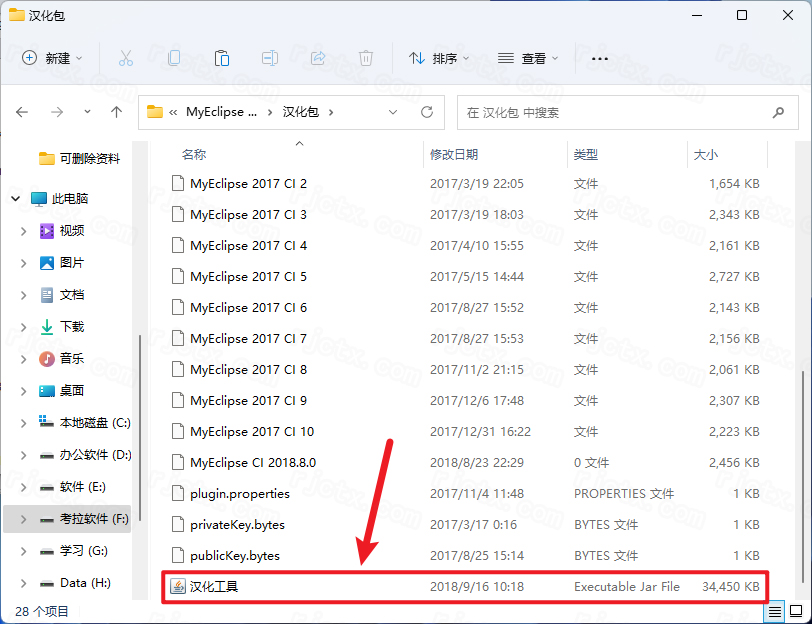The image size is (812, 624).
Task: Collapse the 此电脑 tree node
Action: [15, 199]
